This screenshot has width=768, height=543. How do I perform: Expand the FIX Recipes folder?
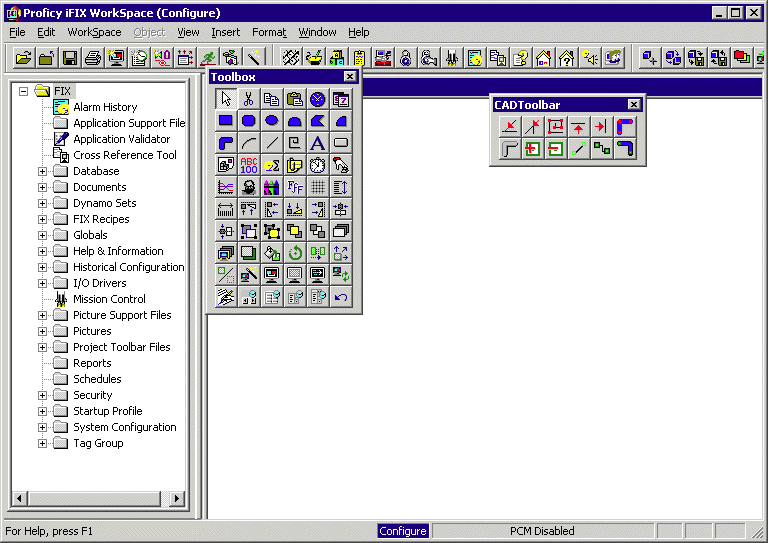43,219
